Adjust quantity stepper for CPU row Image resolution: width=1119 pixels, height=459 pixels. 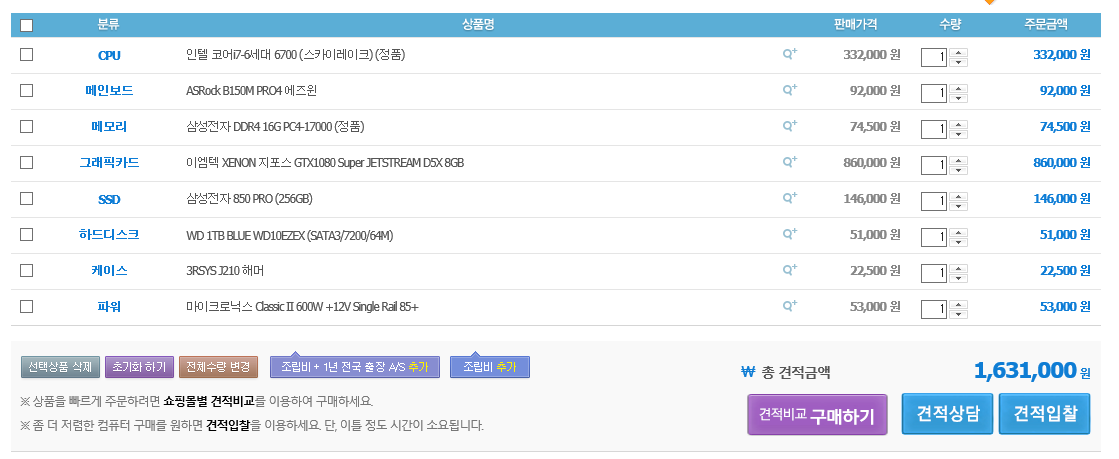(958, 57)
